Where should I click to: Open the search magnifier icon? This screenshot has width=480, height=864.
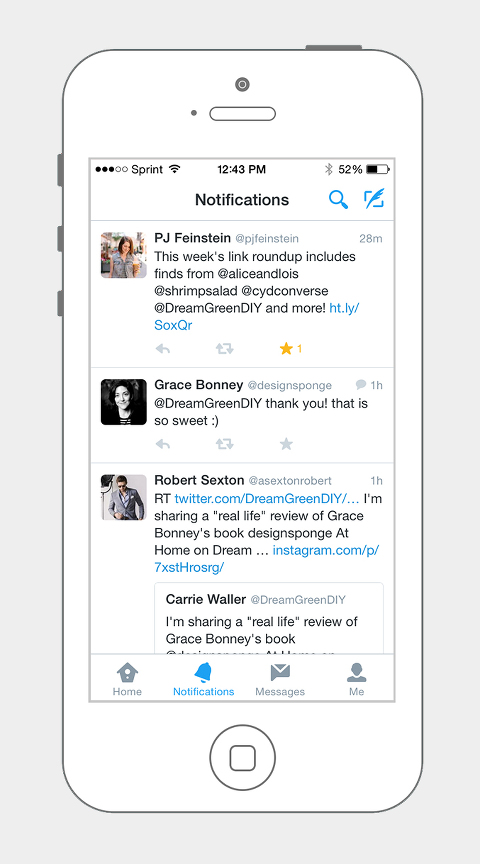click(x=338, y=199)
